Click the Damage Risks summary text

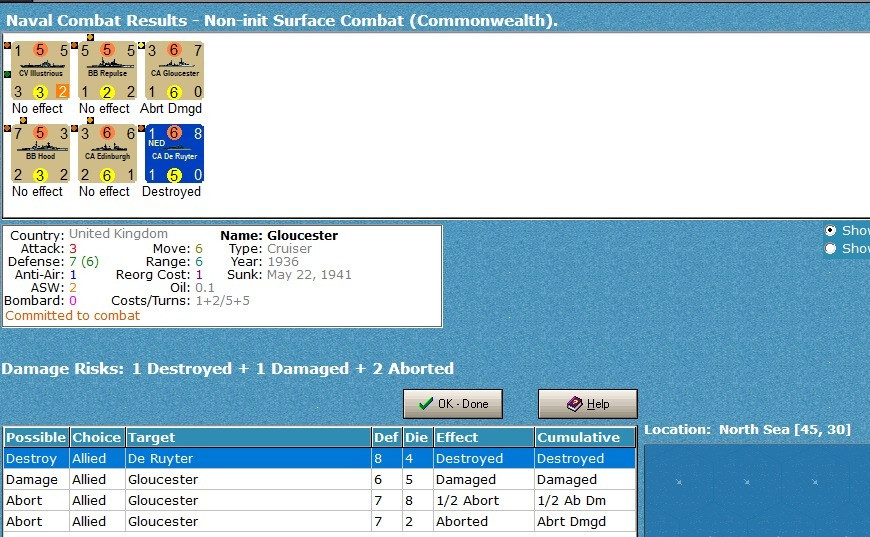[227, 368]
